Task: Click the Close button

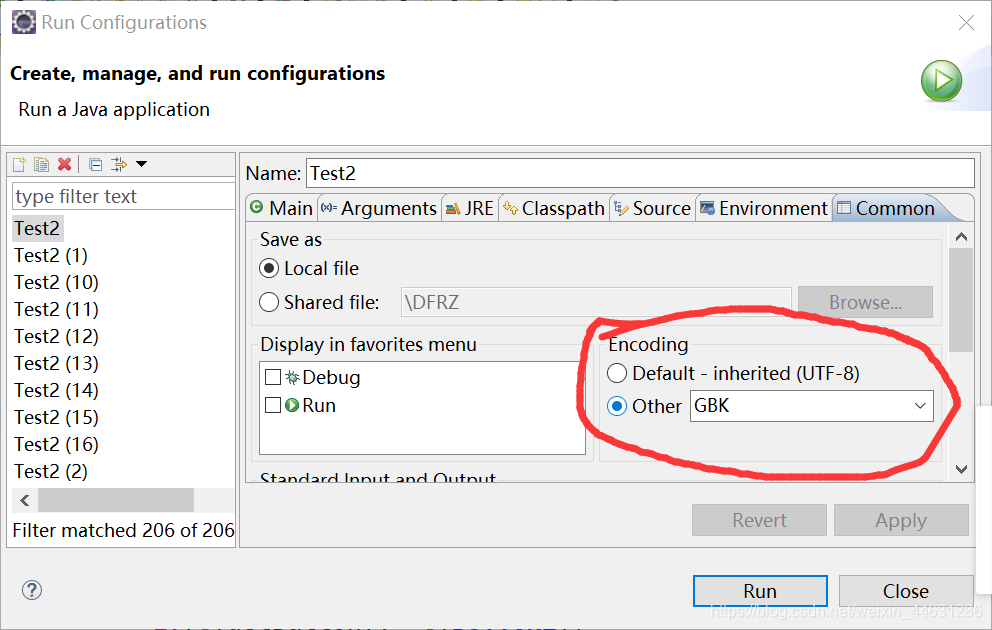Action: [x=906, y=591]
